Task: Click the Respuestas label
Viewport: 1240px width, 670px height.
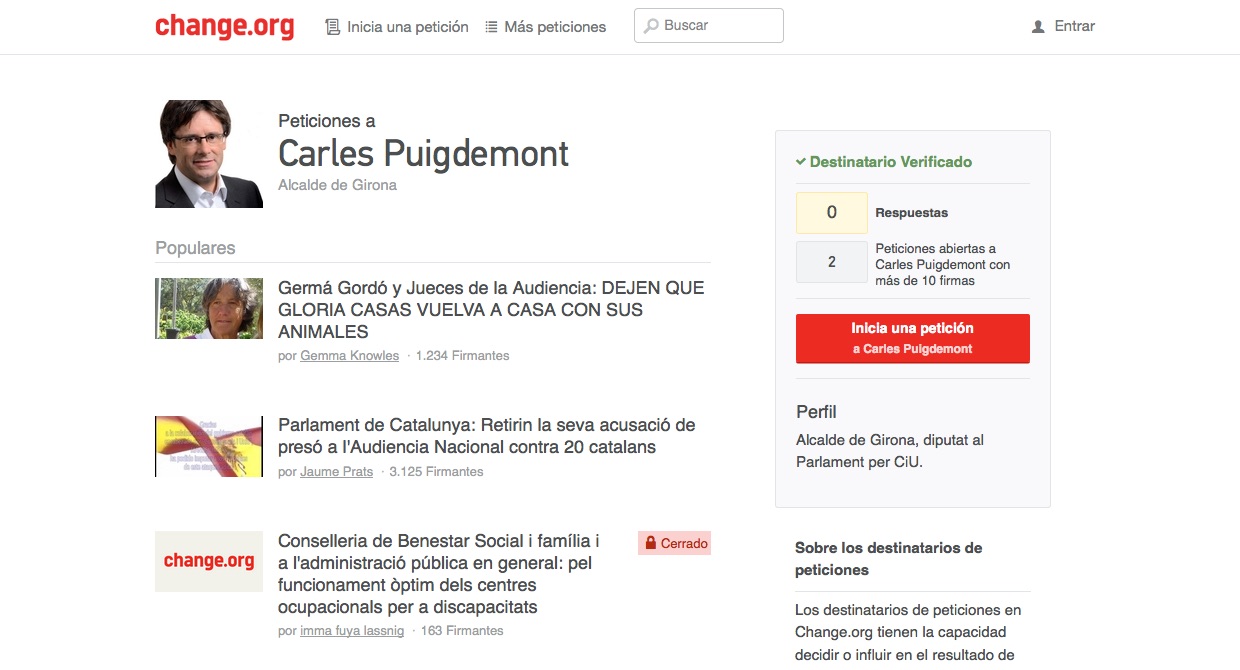Action: coord(912,213)
